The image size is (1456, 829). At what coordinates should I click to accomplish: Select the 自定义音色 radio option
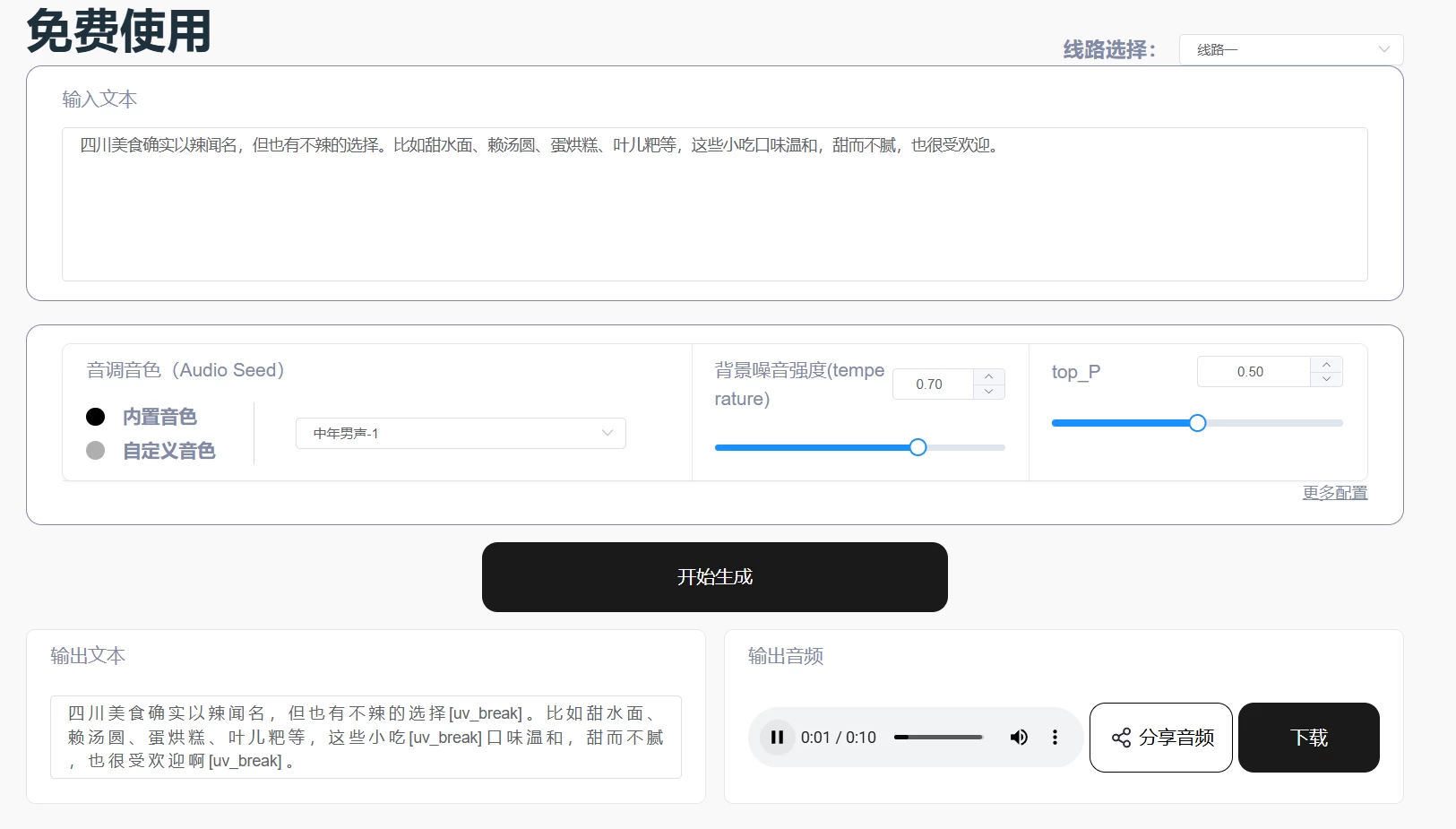click(x=96, y=451)
